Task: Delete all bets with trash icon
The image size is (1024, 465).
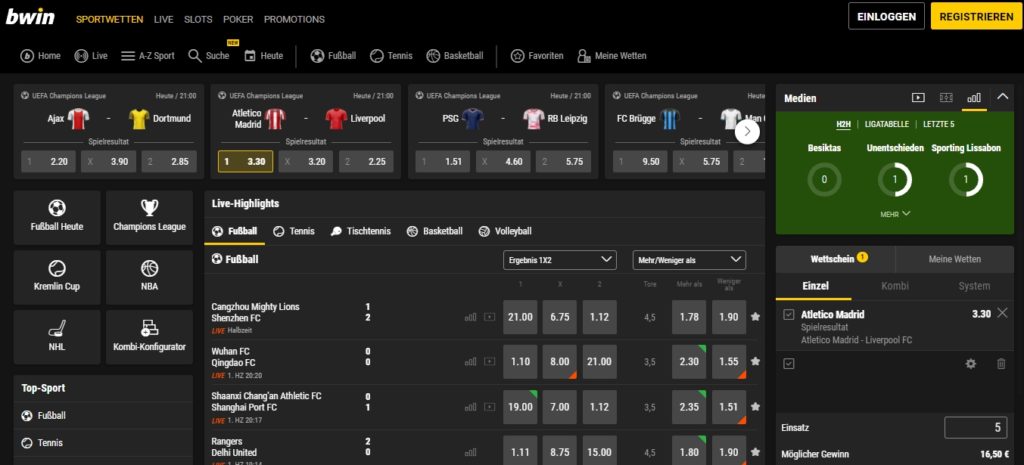Action: pyautogui.click(x=1001, y=364)
